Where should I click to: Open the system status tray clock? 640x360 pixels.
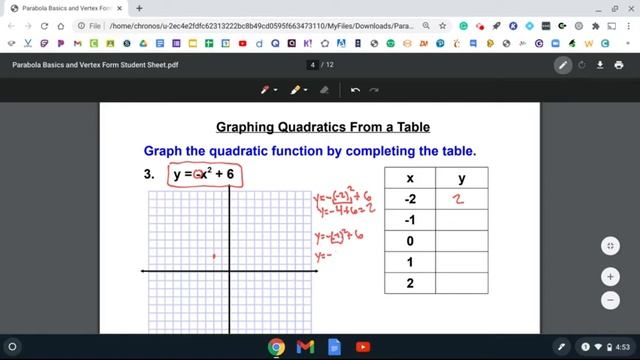(605, 347)
